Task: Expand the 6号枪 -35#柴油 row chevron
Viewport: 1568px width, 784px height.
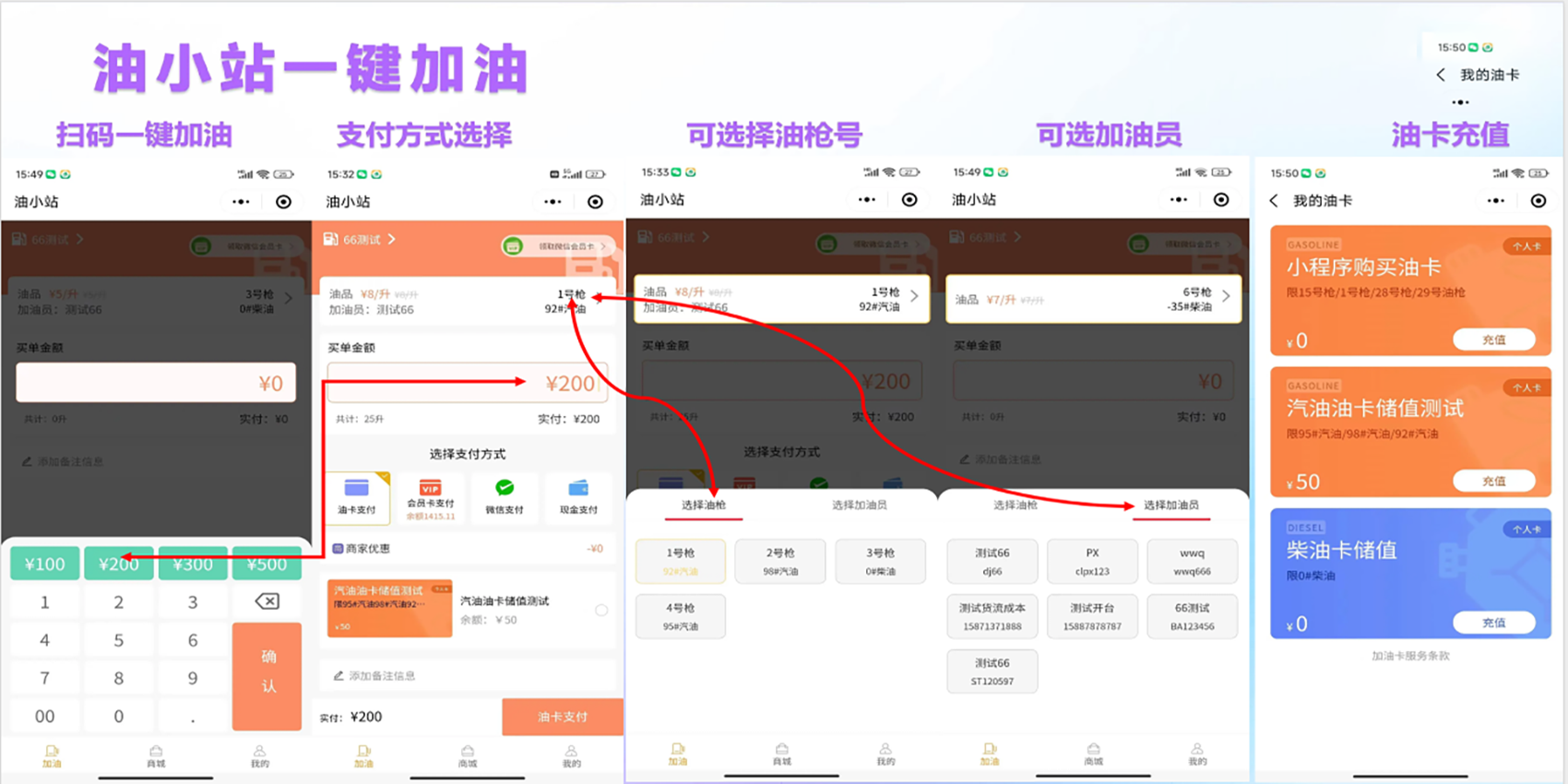Action: [x=1226, y=296]
